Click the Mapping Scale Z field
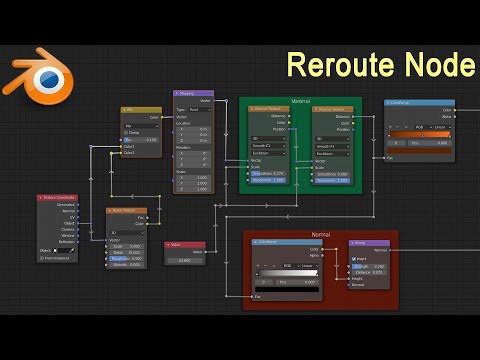 194,189
